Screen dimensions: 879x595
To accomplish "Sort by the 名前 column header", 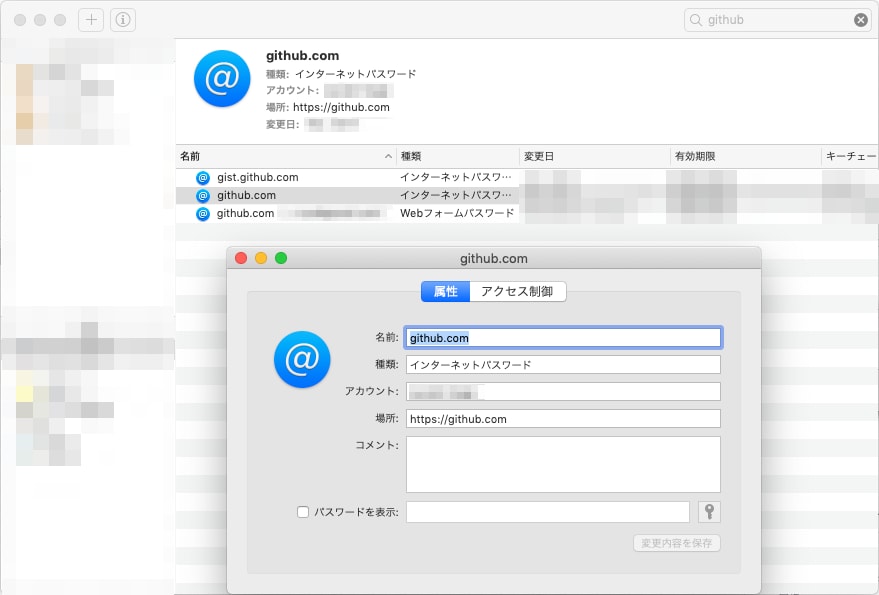I will click(x=286, y=156).
